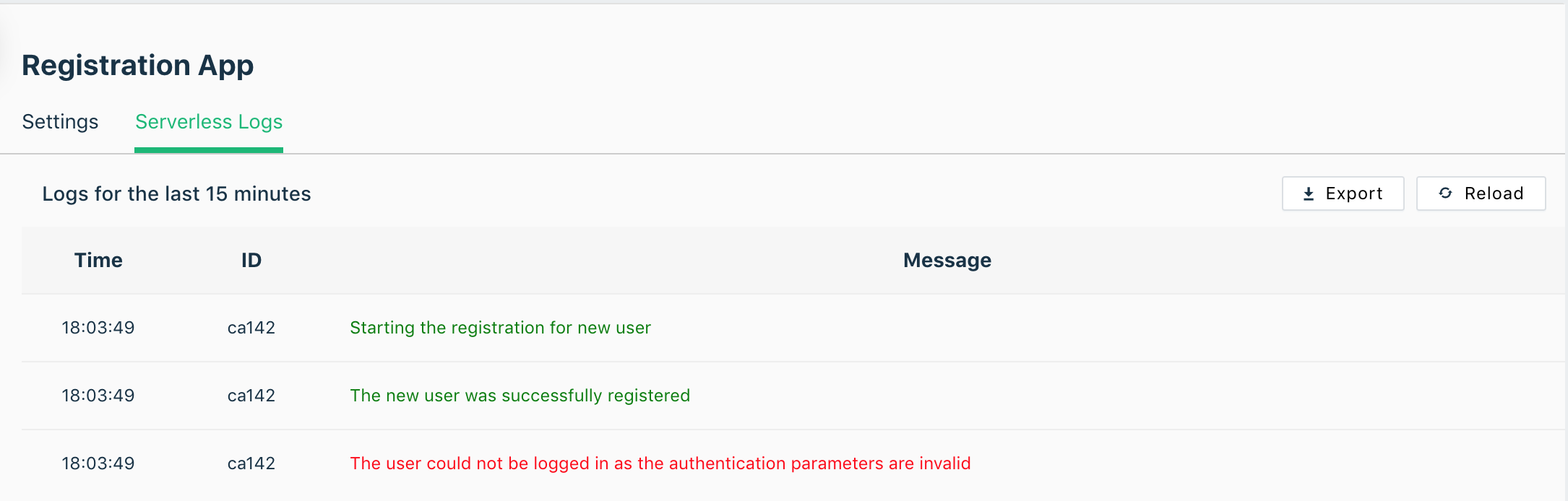The image size is (1568, 501).
Task: Click the red authentication parameters invalid error
Action: point(660,463)
